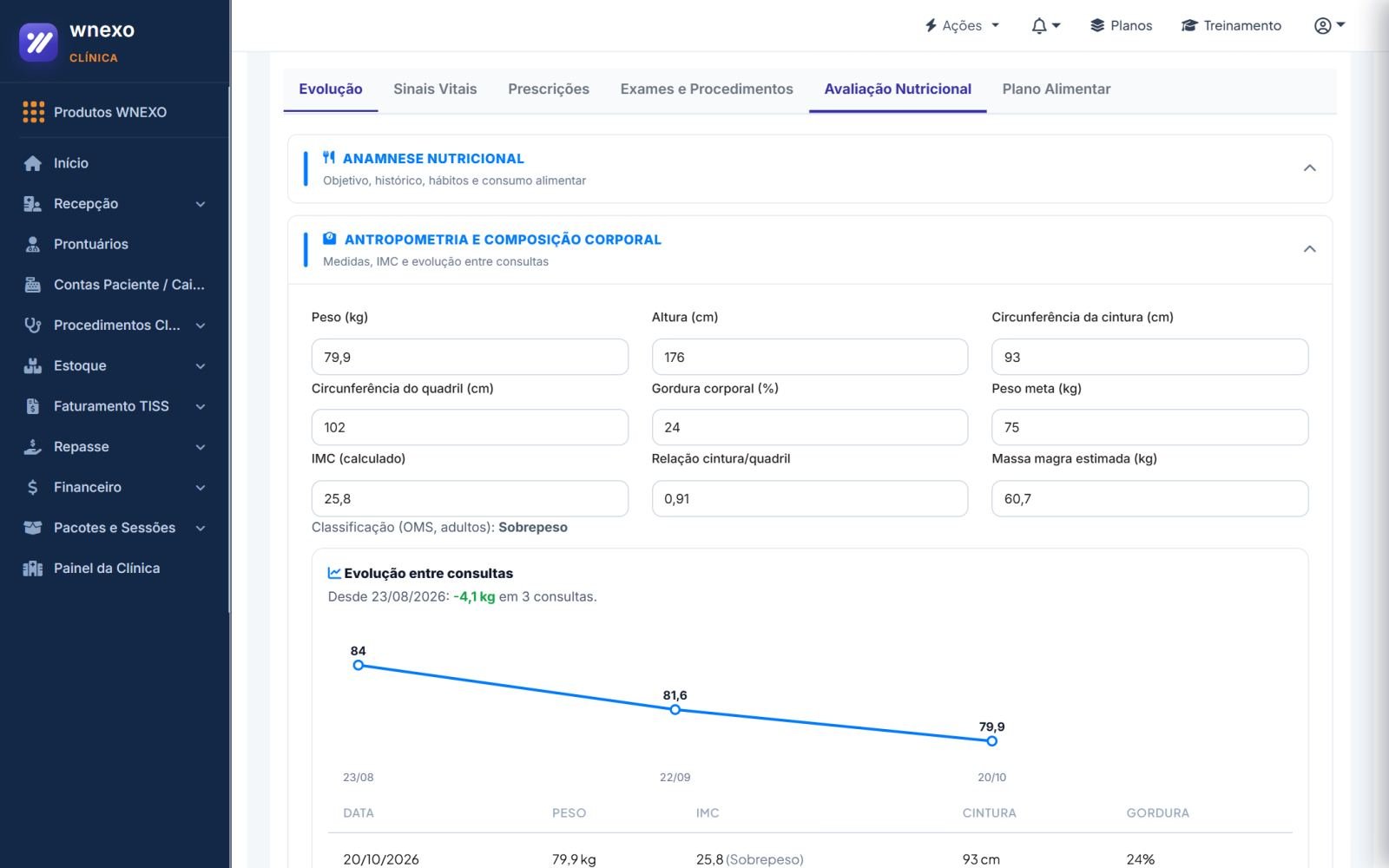
Task: Click the Massa magra estimada field
Action: (1150, 498)
